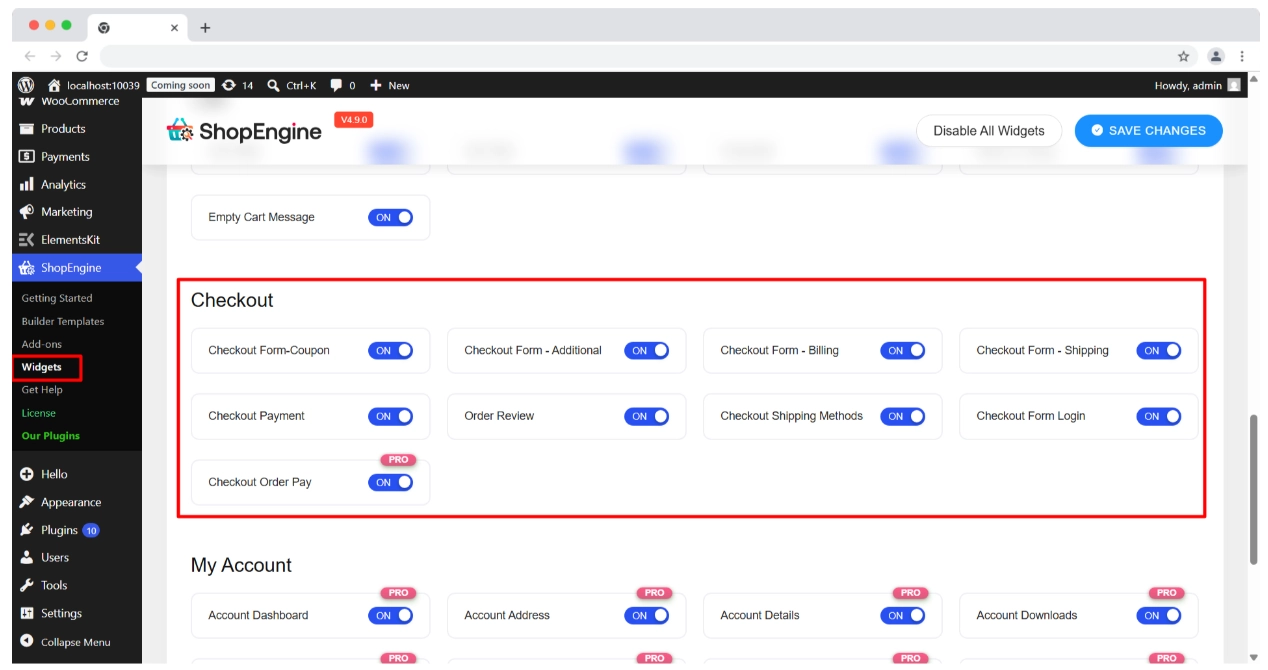Toggle the Account Details switch
The width and height of the screenshot is (1268, 670).
pos(902,615)
